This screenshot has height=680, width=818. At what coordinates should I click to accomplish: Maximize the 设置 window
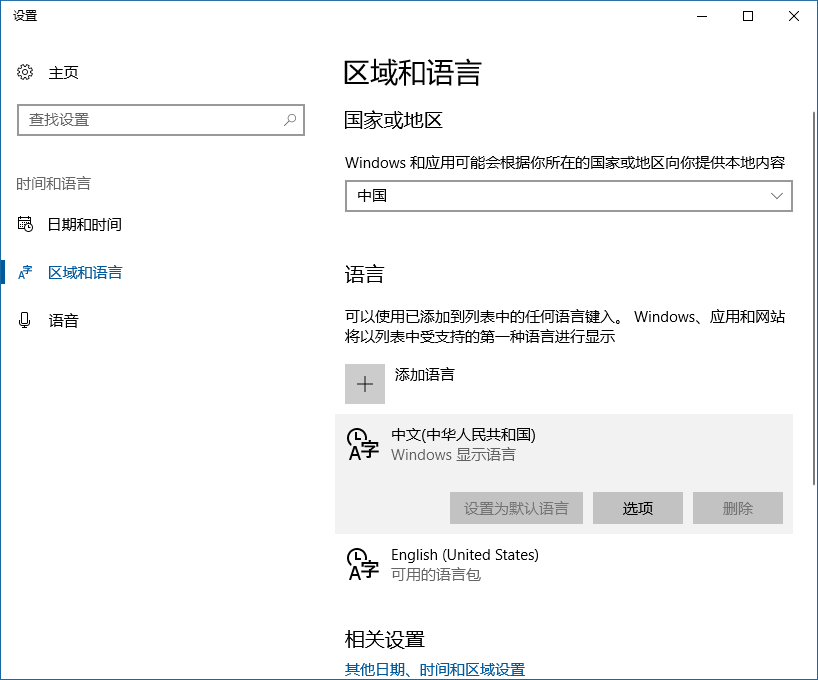(748, 16)
